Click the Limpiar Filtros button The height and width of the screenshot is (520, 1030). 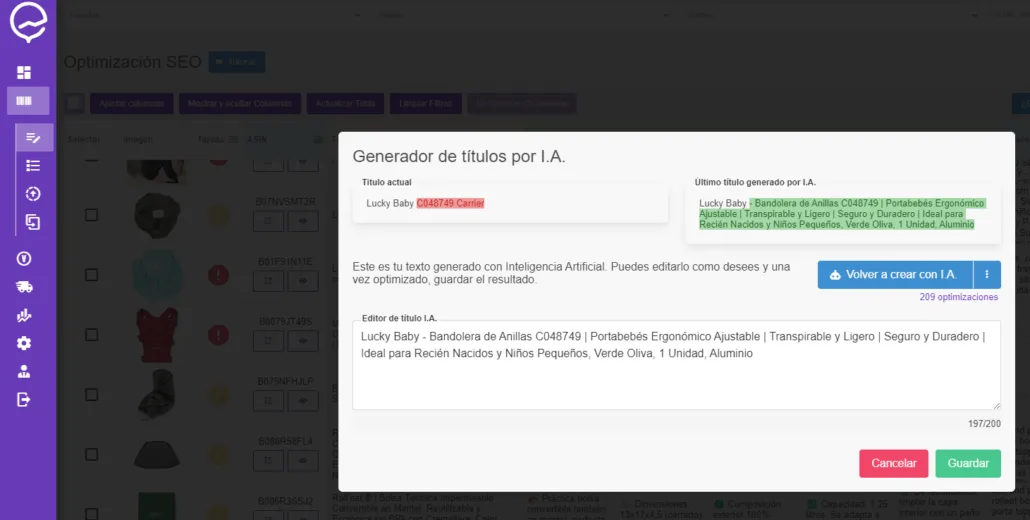426,103
